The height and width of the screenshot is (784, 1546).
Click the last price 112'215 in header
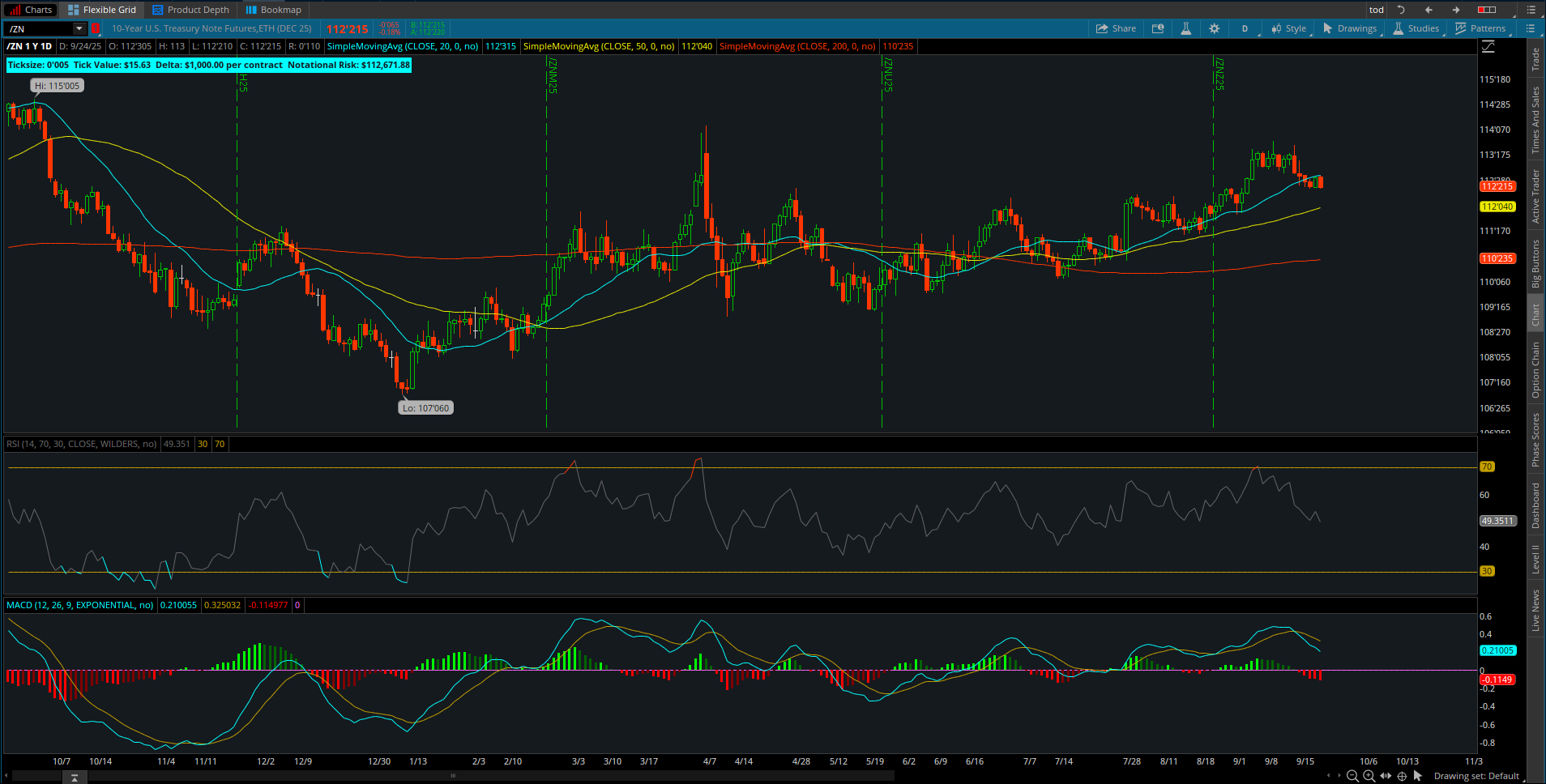click(348, 29)
